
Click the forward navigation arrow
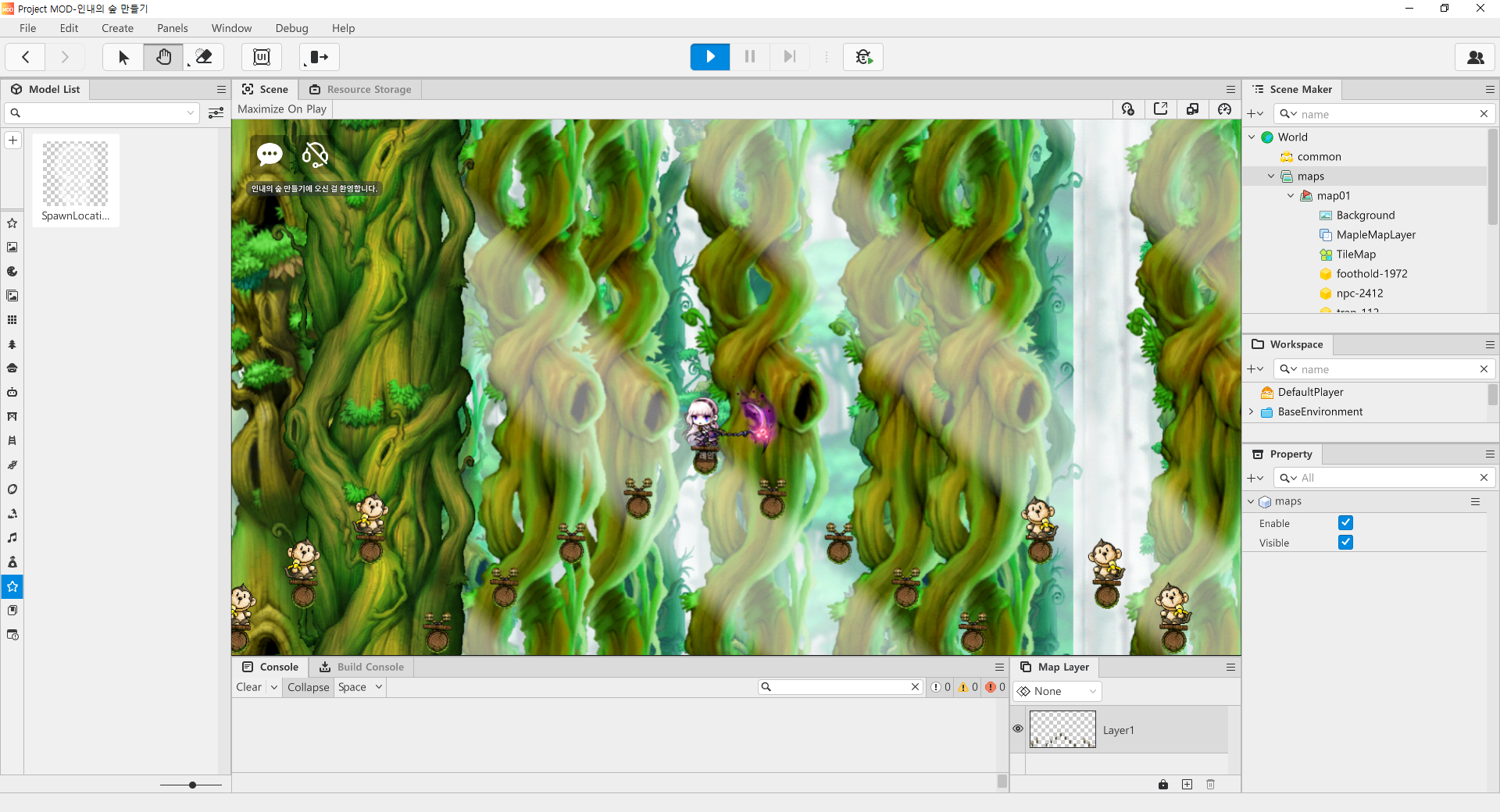click(65, 57)
